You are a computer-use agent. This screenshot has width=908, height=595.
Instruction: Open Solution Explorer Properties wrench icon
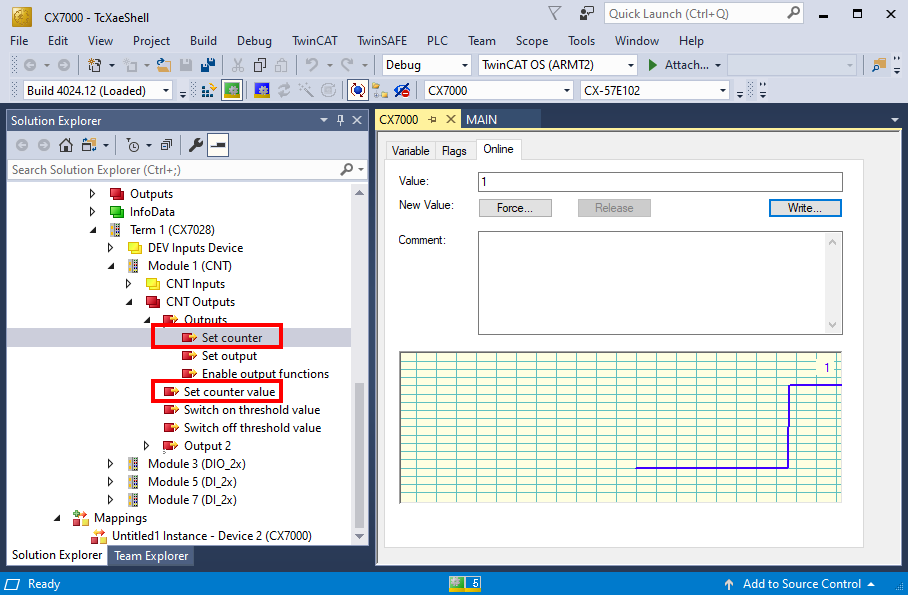point(196,145)
